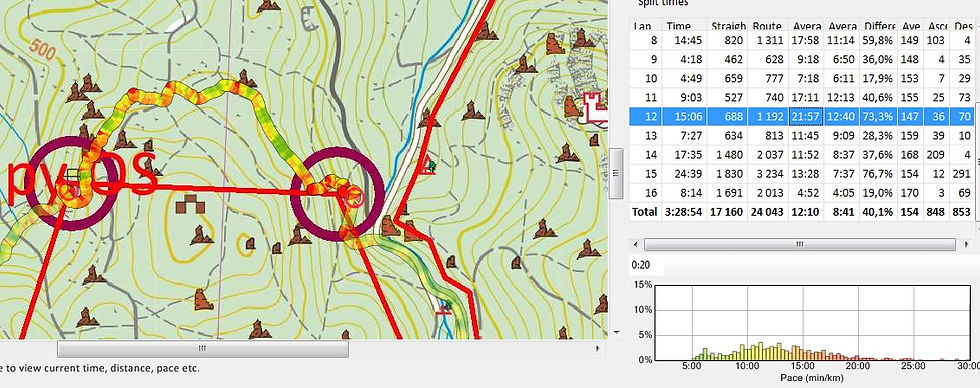Click the Pace (min/km) axis label
The height and width of the screenshot is (388, 980).
point(812,378)
